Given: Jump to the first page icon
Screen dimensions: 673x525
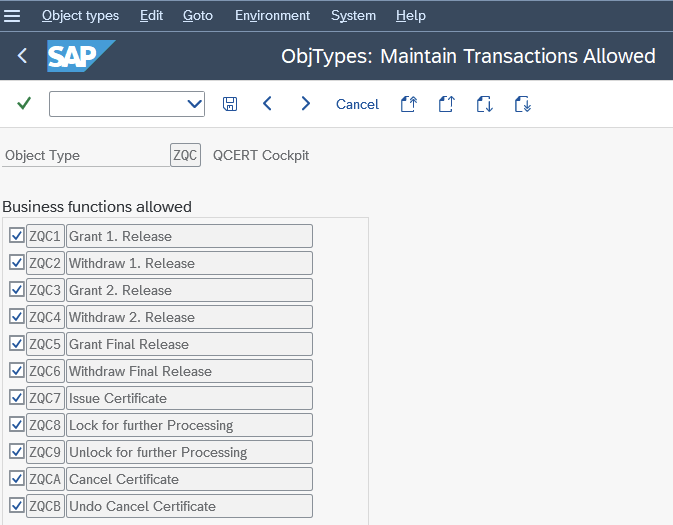Looking at the screenshot, I should point(408,104).
